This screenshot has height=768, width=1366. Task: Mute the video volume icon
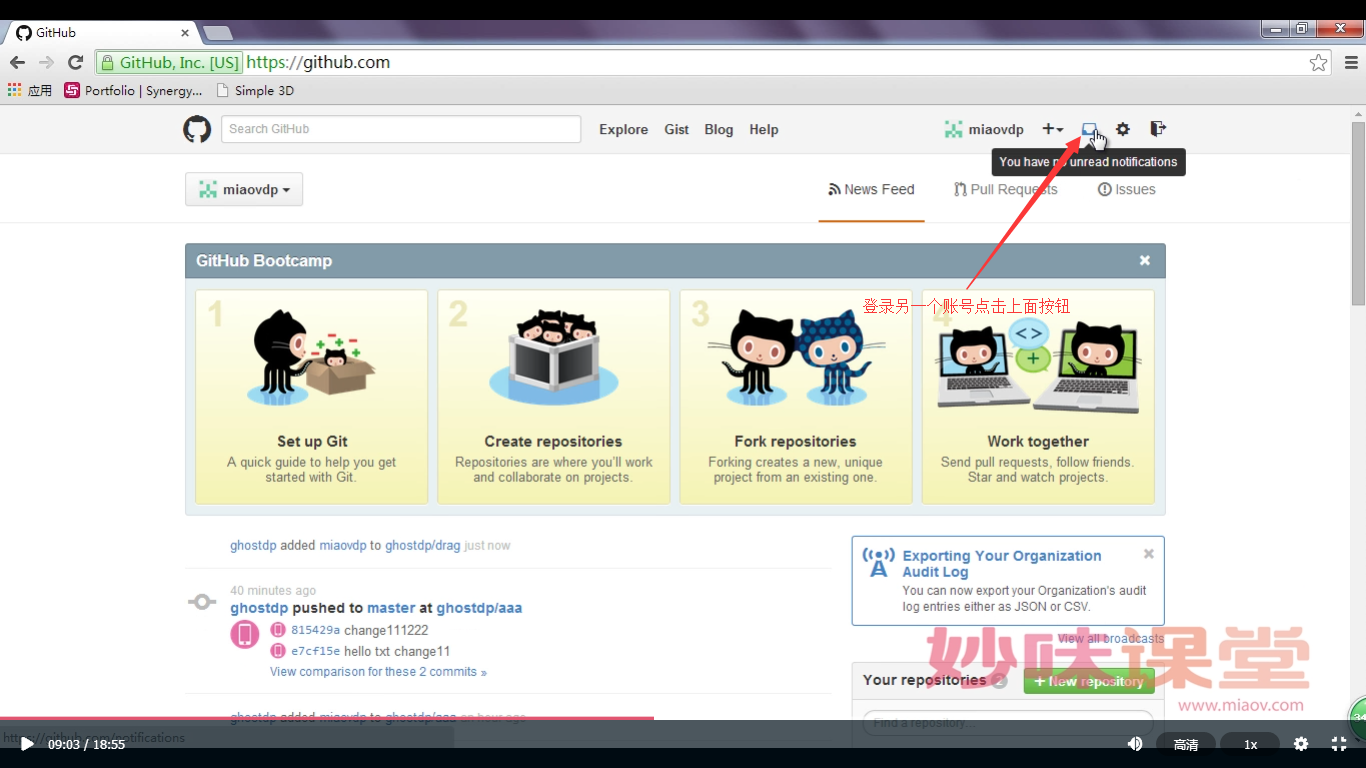pyautogui.click(x=1135, y=744)
